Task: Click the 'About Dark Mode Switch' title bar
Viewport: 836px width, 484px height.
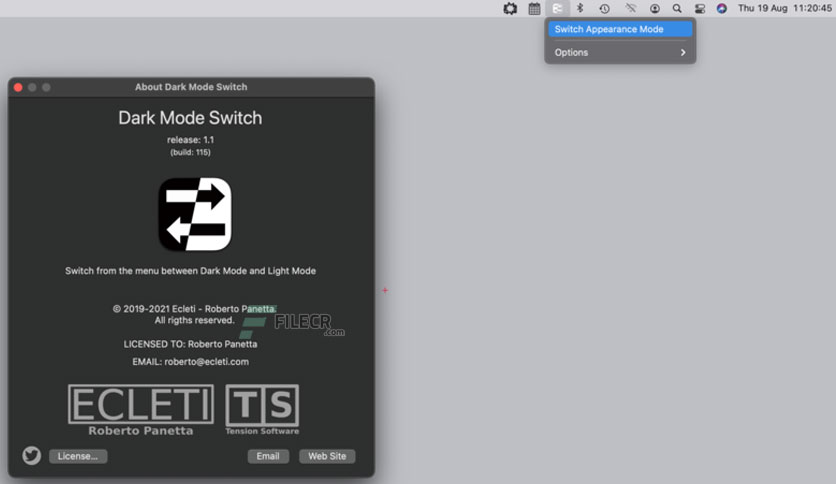Action: 191,87
